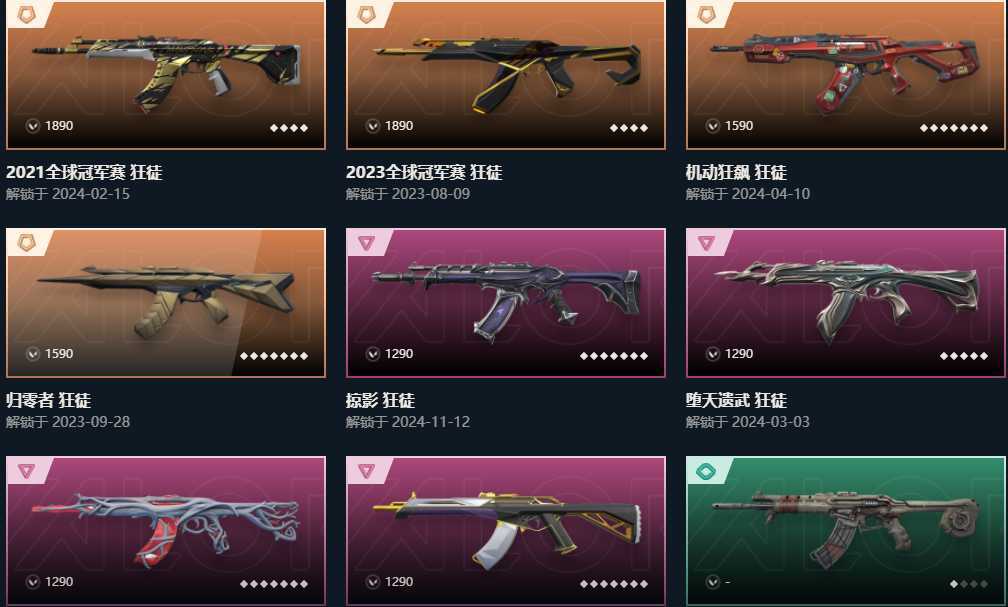Viewport: 1008px width, 607px height.
Task: Click the pink tier icon on 堕天遗武 card
Action: pos(706,242)
